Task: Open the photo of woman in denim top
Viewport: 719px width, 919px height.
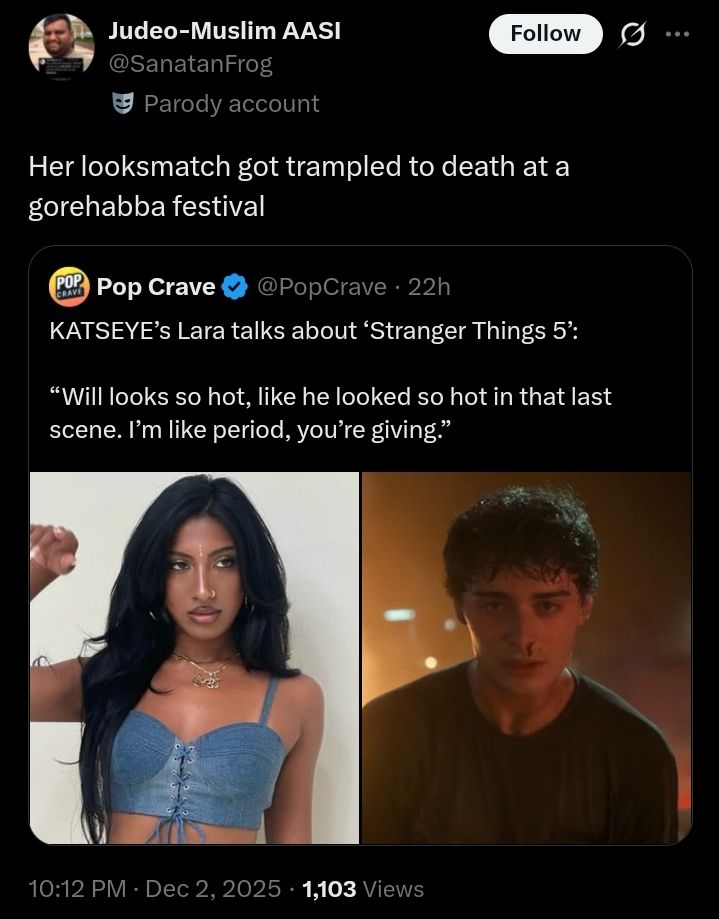Action: pos(194,657)
